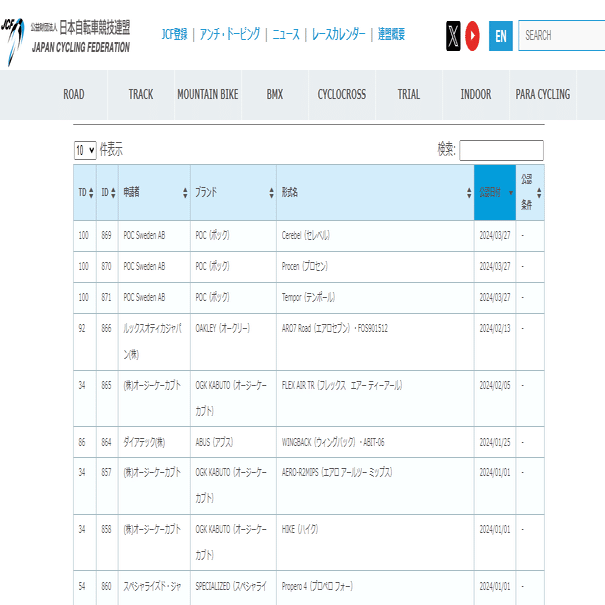Click ID 866 cell

(107, 342)
